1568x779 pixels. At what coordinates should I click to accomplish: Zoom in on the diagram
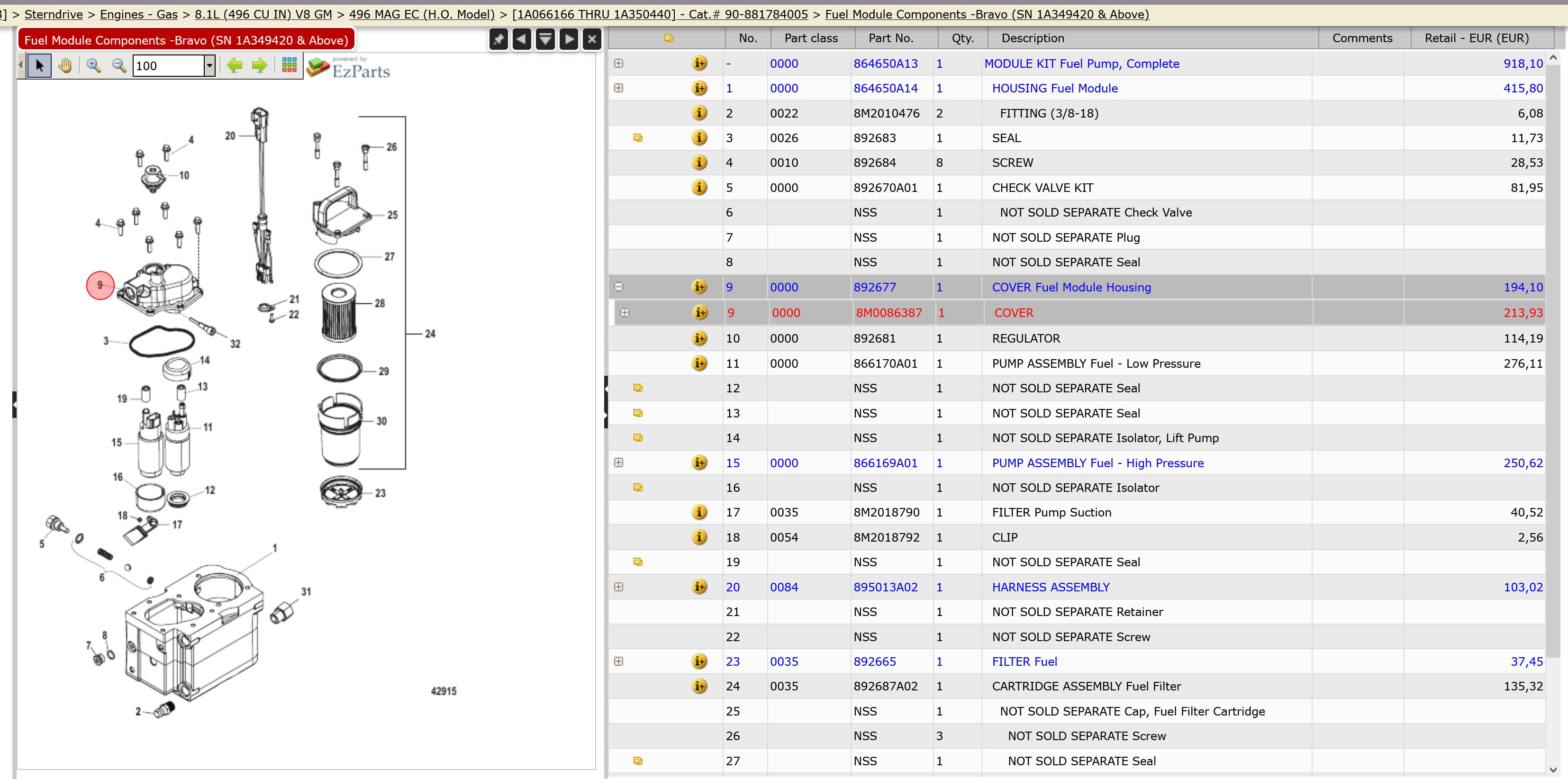click(x=93, y=65)
